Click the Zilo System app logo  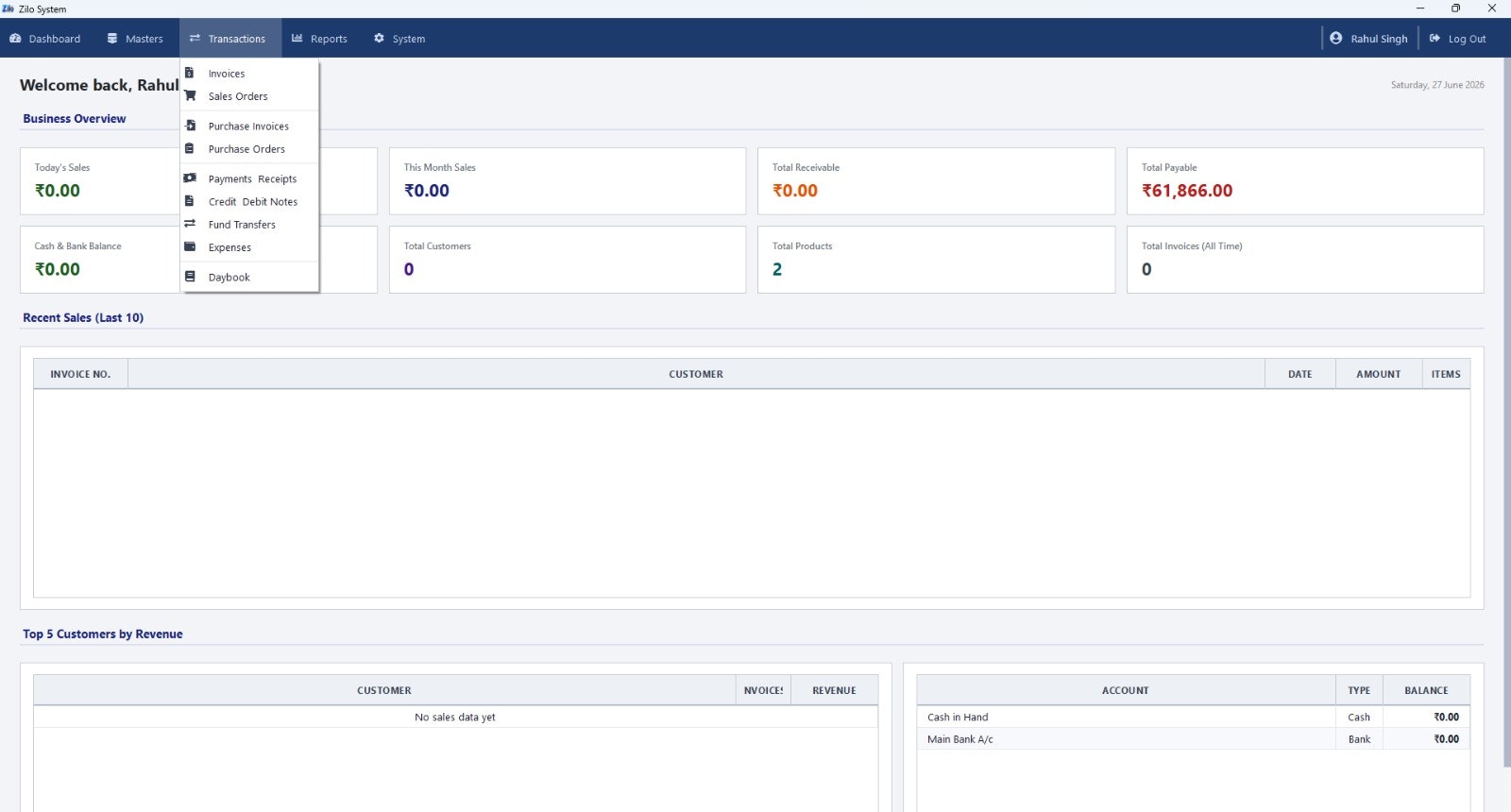point(8,8)
